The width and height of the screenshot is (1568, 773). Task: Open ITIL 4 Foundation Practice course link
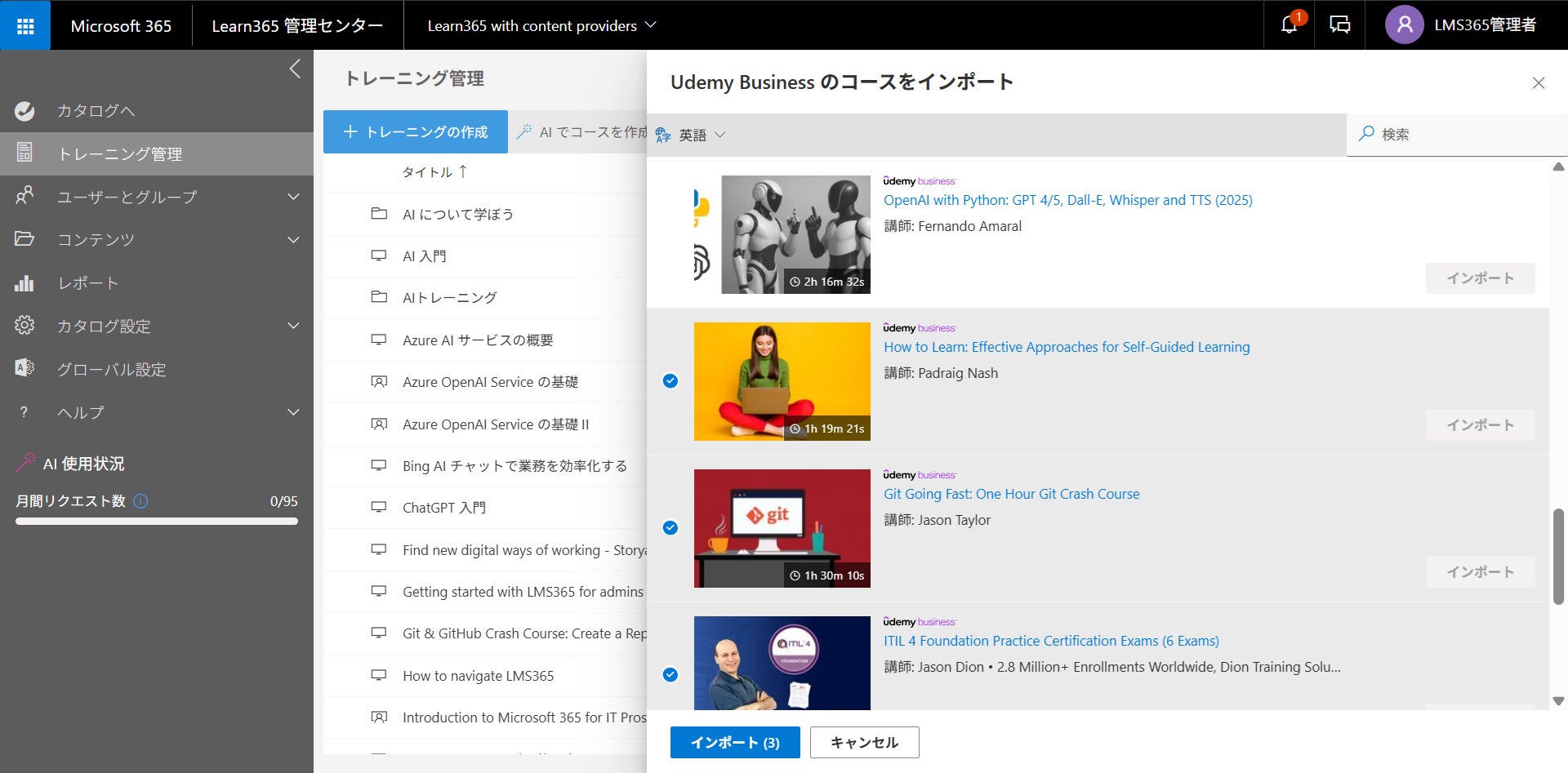tap(1051, 641)
